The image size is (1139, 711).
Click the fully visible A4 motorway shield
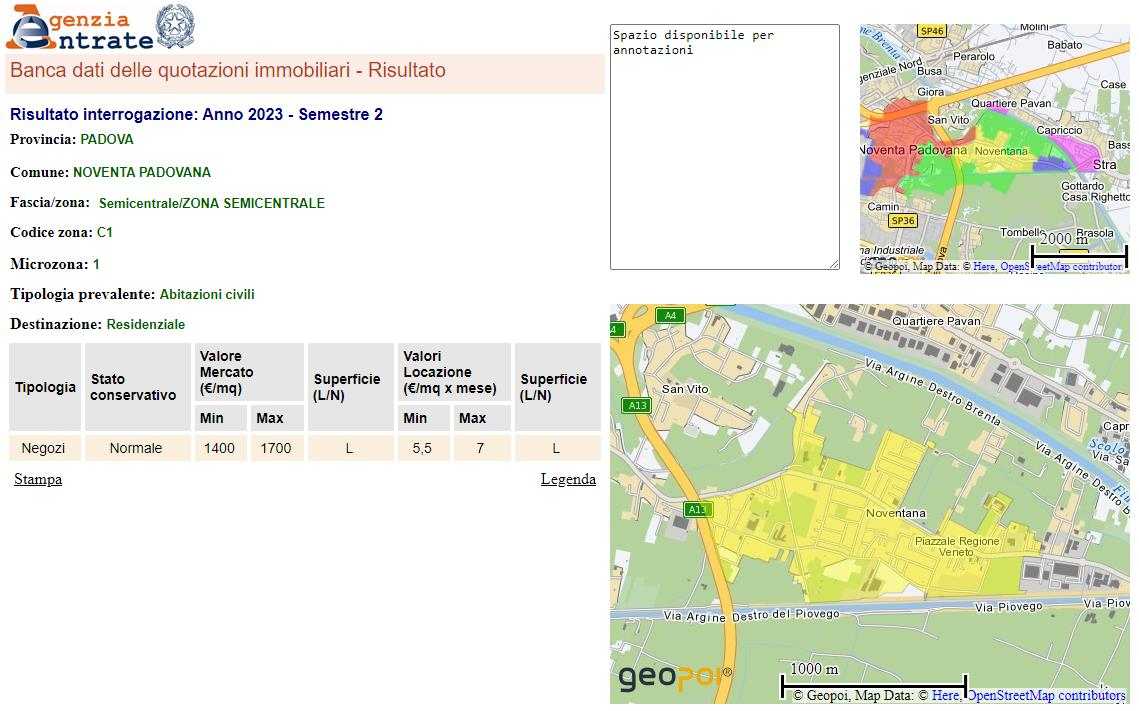[670, 316]
